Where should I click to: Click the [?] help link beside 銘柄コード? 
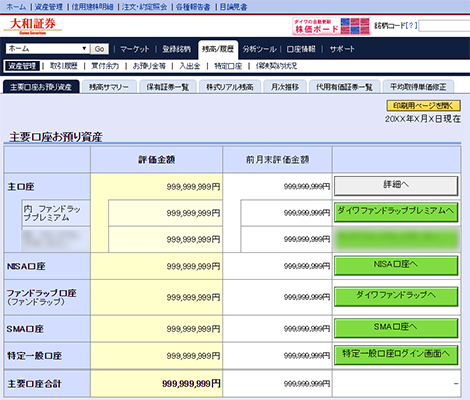click(412, 25)
